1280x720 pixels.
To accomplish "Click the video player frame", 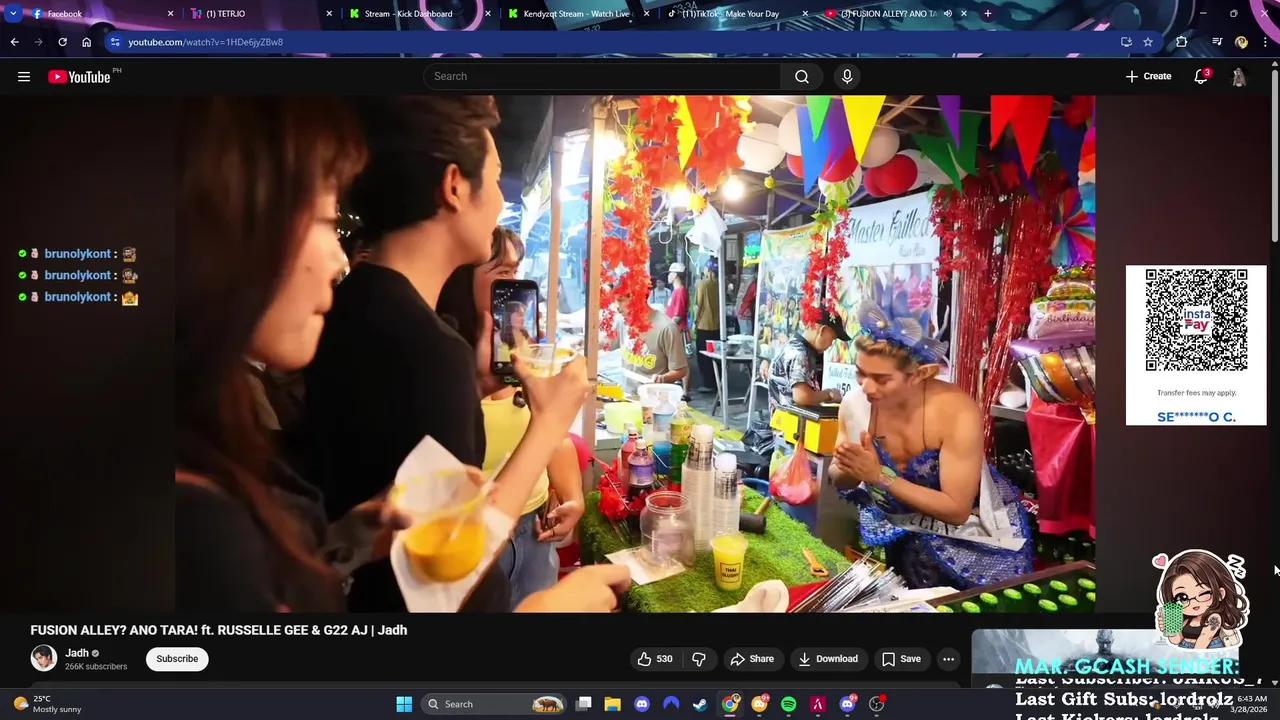I will pyautogui.click(x=635, y=354).
